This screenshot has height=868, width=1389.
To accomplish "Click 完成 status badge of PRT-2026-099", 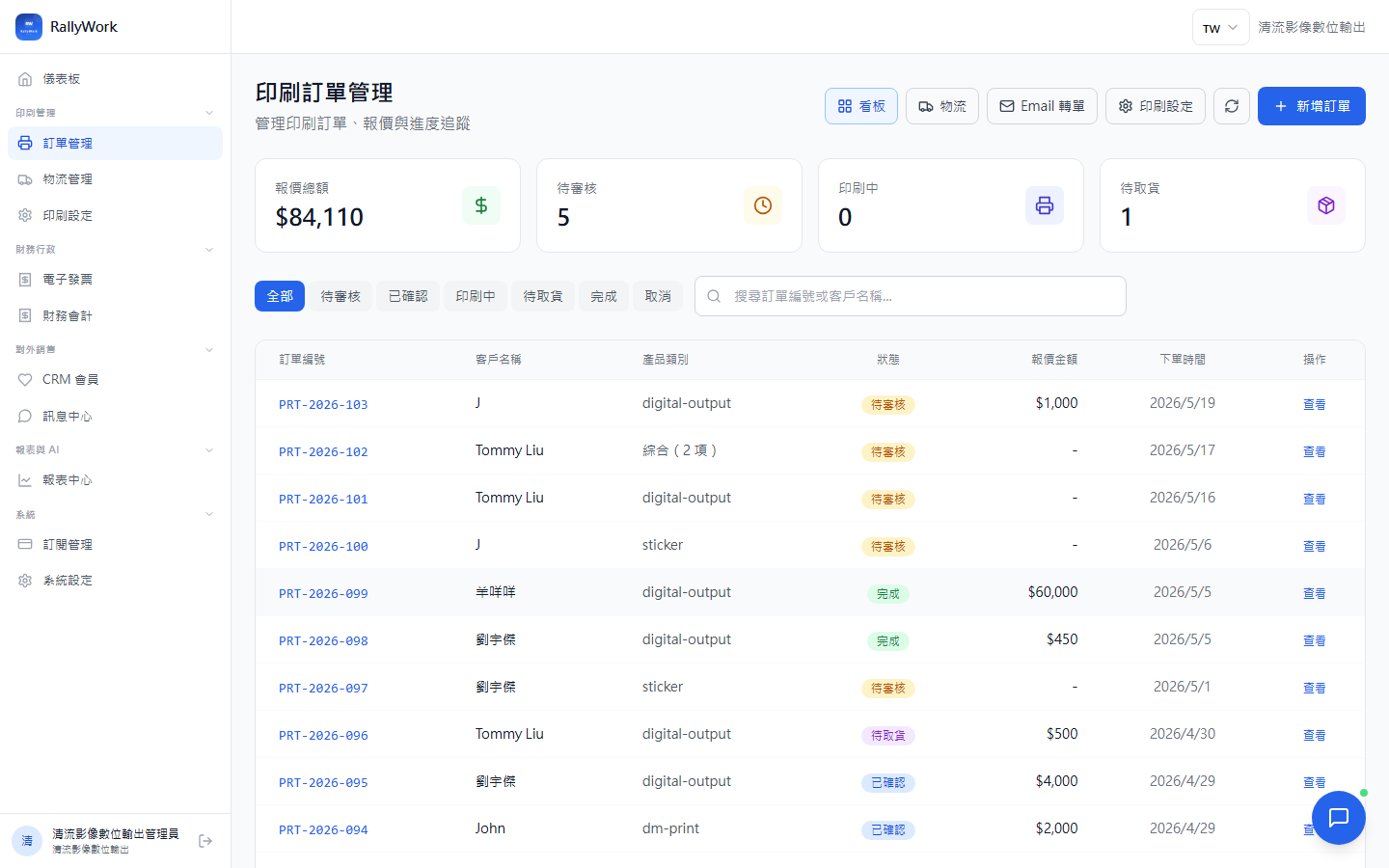I will [x=888, y=594].
